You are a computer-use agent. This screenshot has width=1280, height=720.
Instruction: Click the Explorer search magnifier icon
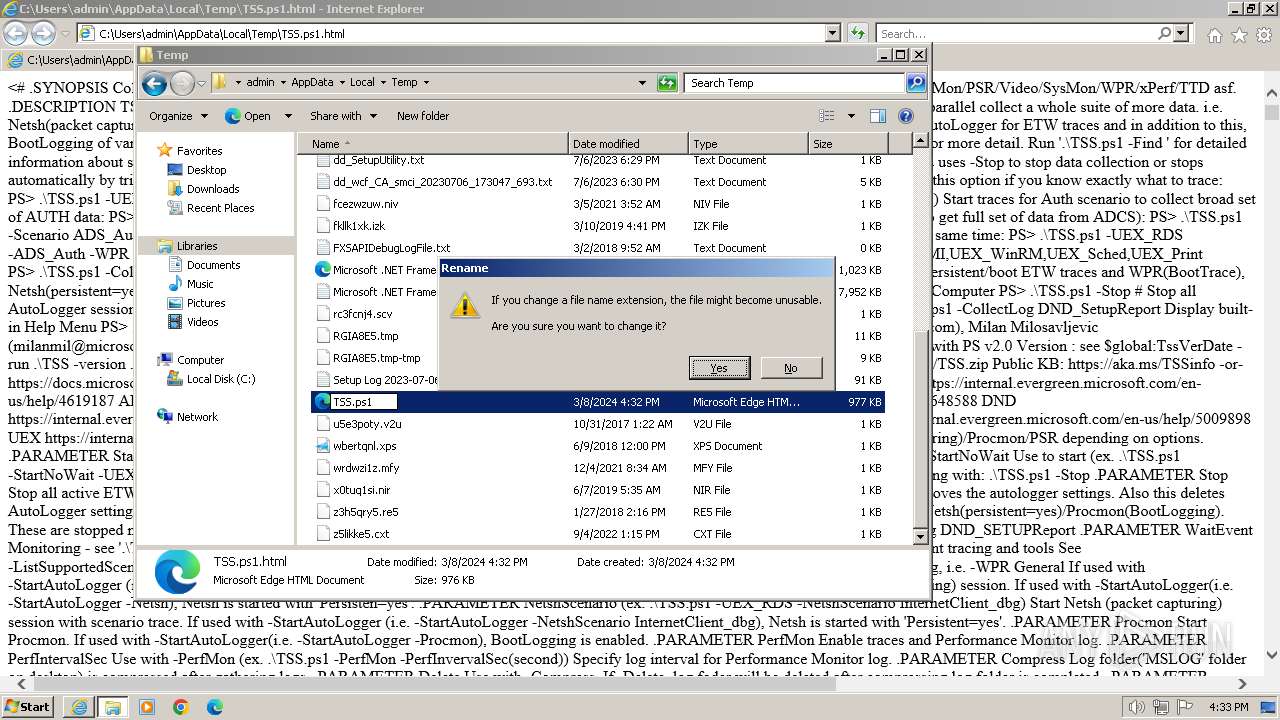tap(916, 83)
